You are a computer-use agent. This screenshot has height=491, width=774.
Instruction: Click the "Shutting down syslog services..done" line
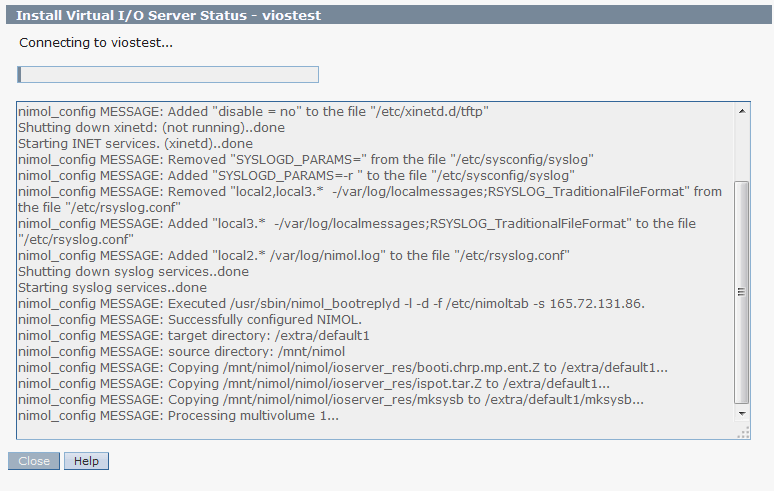pos(134,271)
